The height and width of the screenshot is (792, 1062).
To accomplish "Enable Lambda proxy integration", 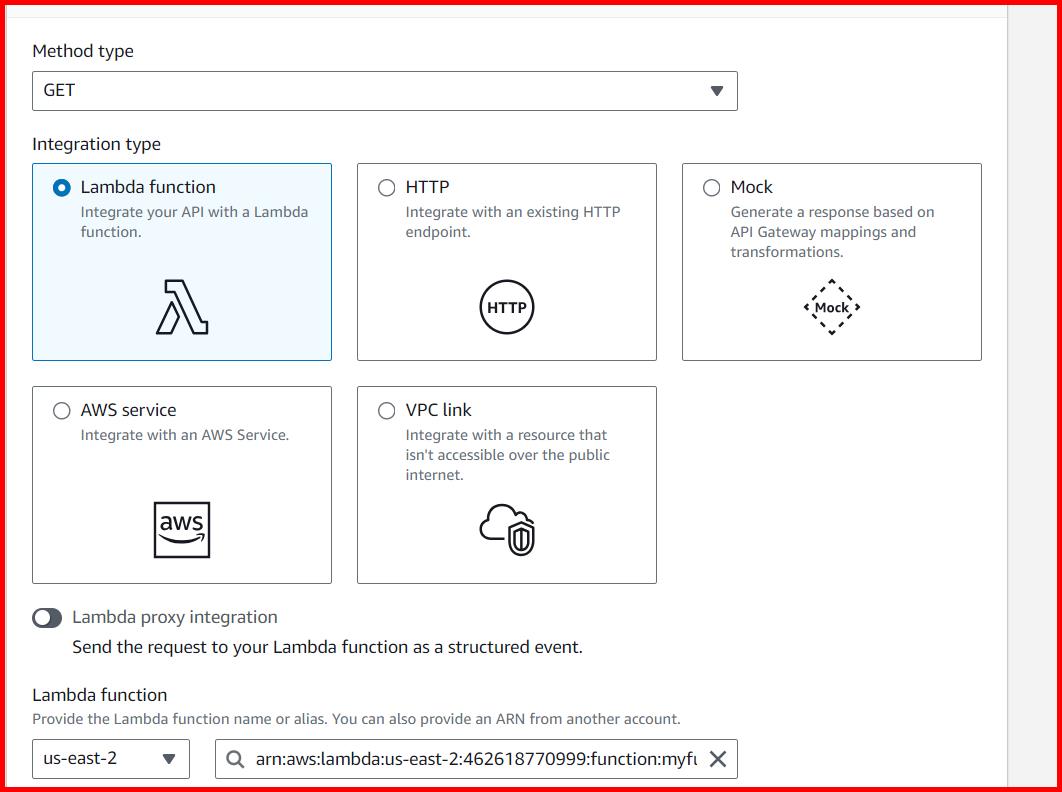I will (x=48, y=617).
